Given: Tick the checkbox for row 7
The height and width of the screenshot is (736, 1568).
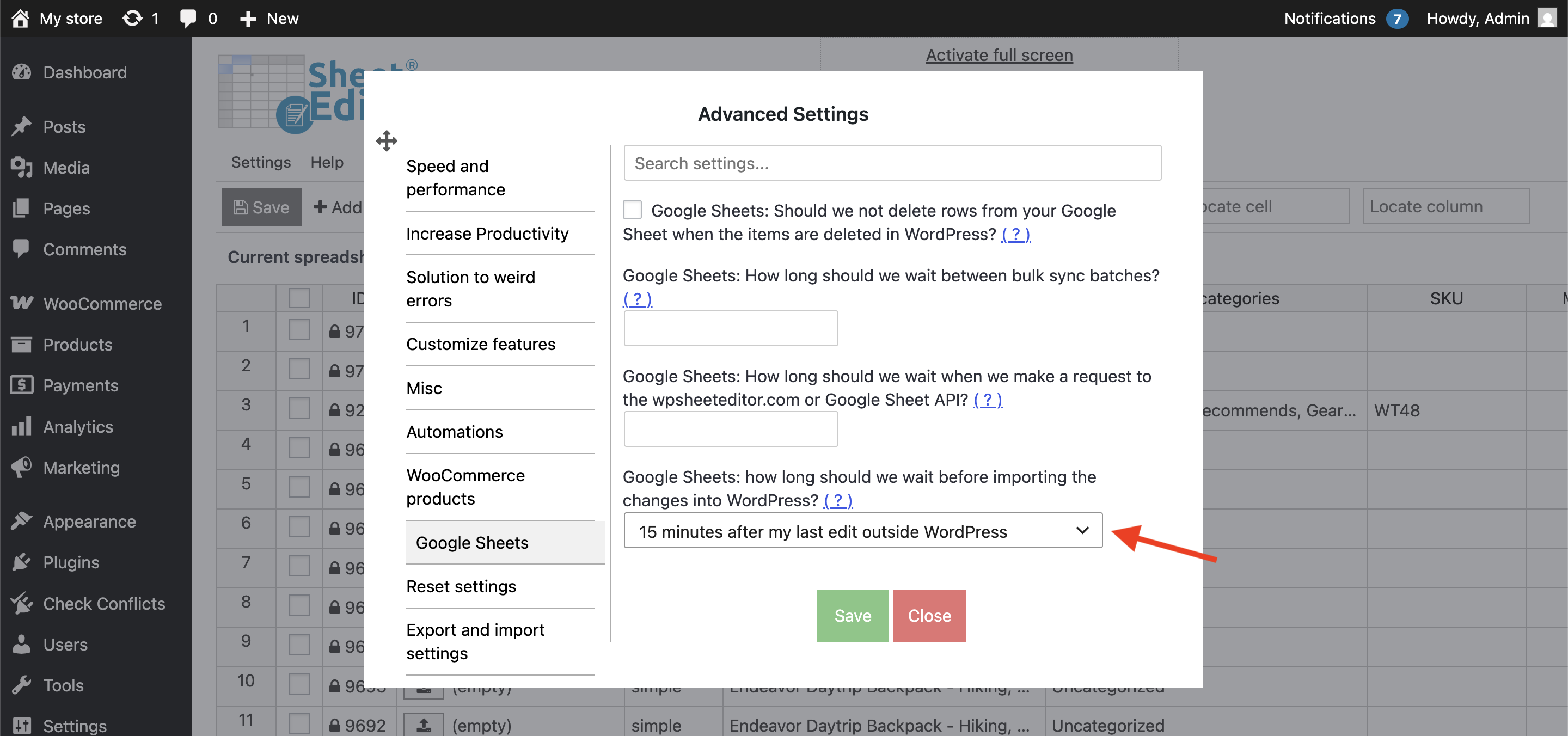Looking at the screenshot, I should [299, 567].
